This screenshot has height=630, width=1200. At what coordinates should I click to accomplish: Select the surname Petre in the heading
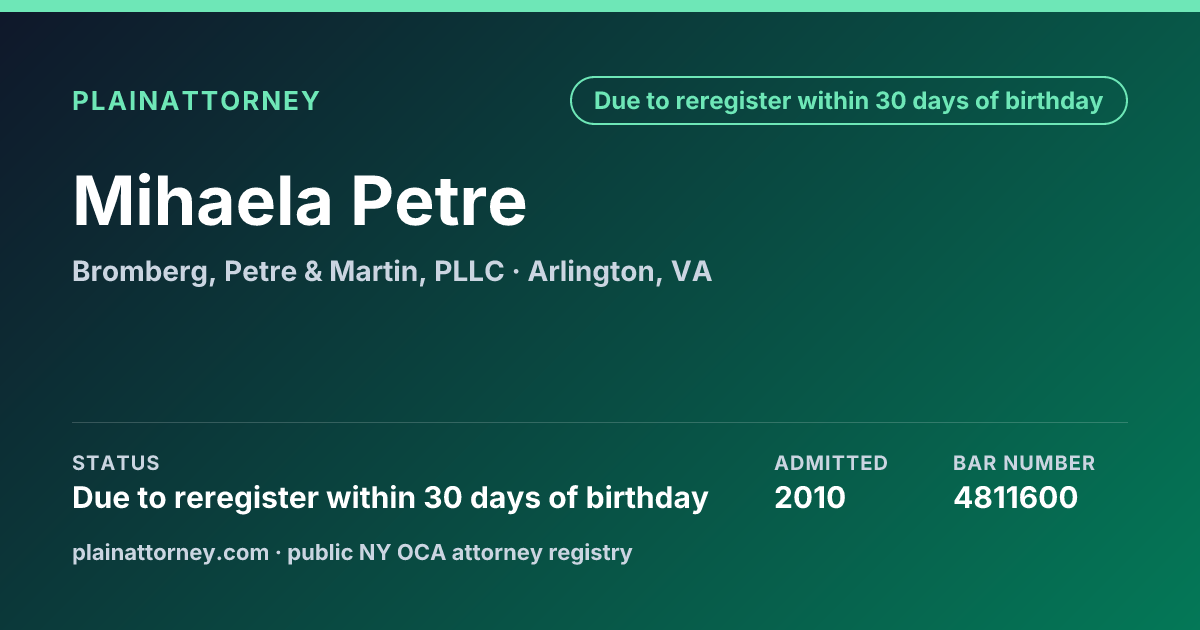pyautogui.click(x=438, y=201)
